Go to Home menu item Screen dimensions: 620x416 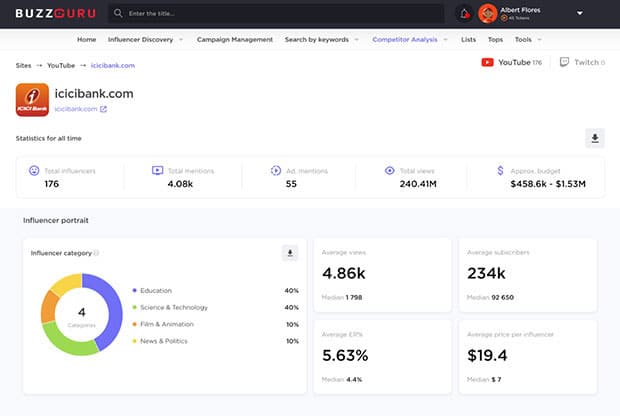pos(86,40)
